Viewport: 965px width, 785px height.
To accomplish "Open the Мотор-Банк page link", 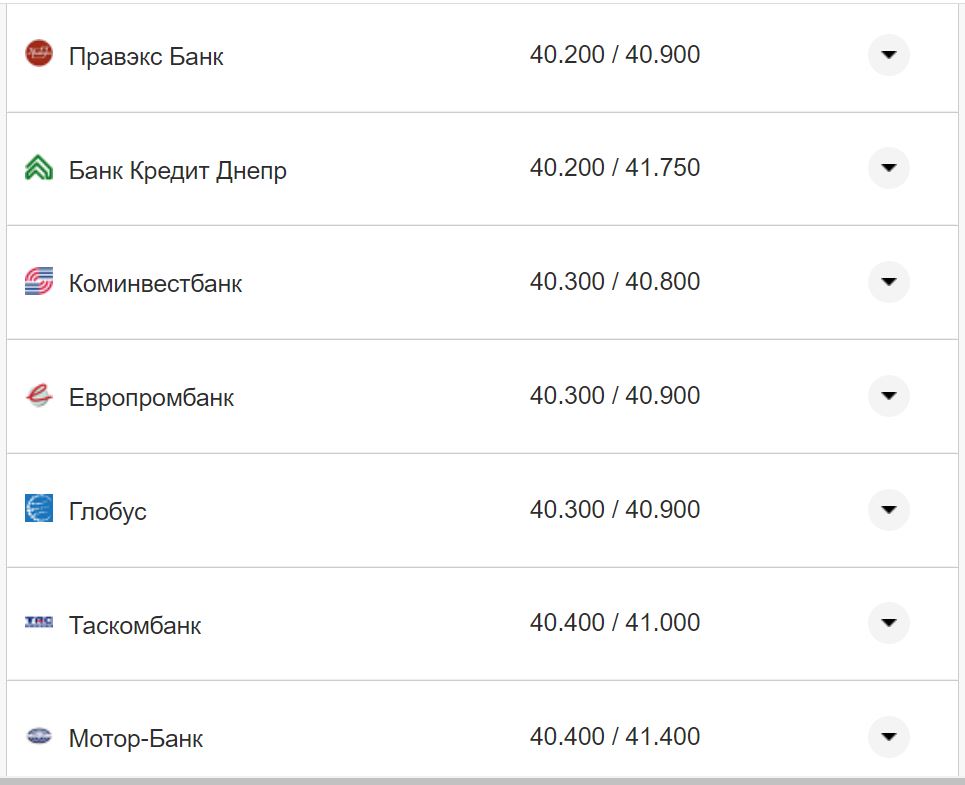I will 136,738.
